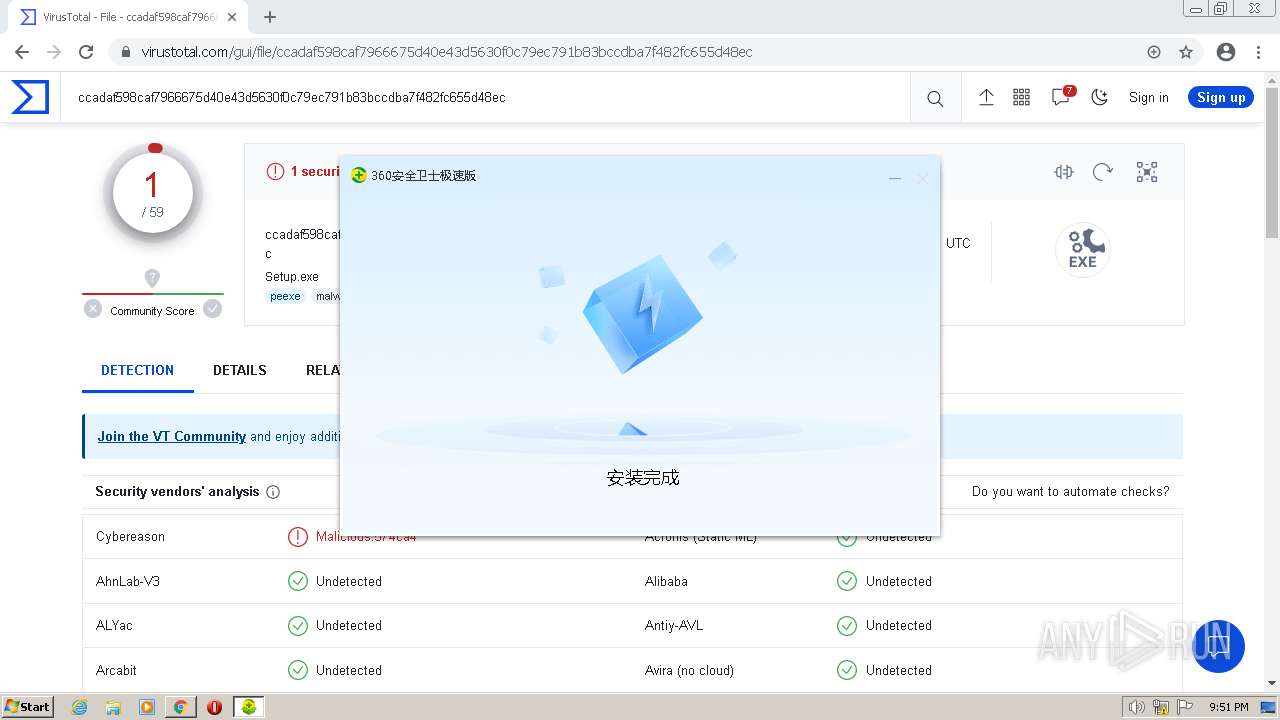Click the Avira (no cloud) vendor name
1280x720 pixels.
(x=689, y=670)
